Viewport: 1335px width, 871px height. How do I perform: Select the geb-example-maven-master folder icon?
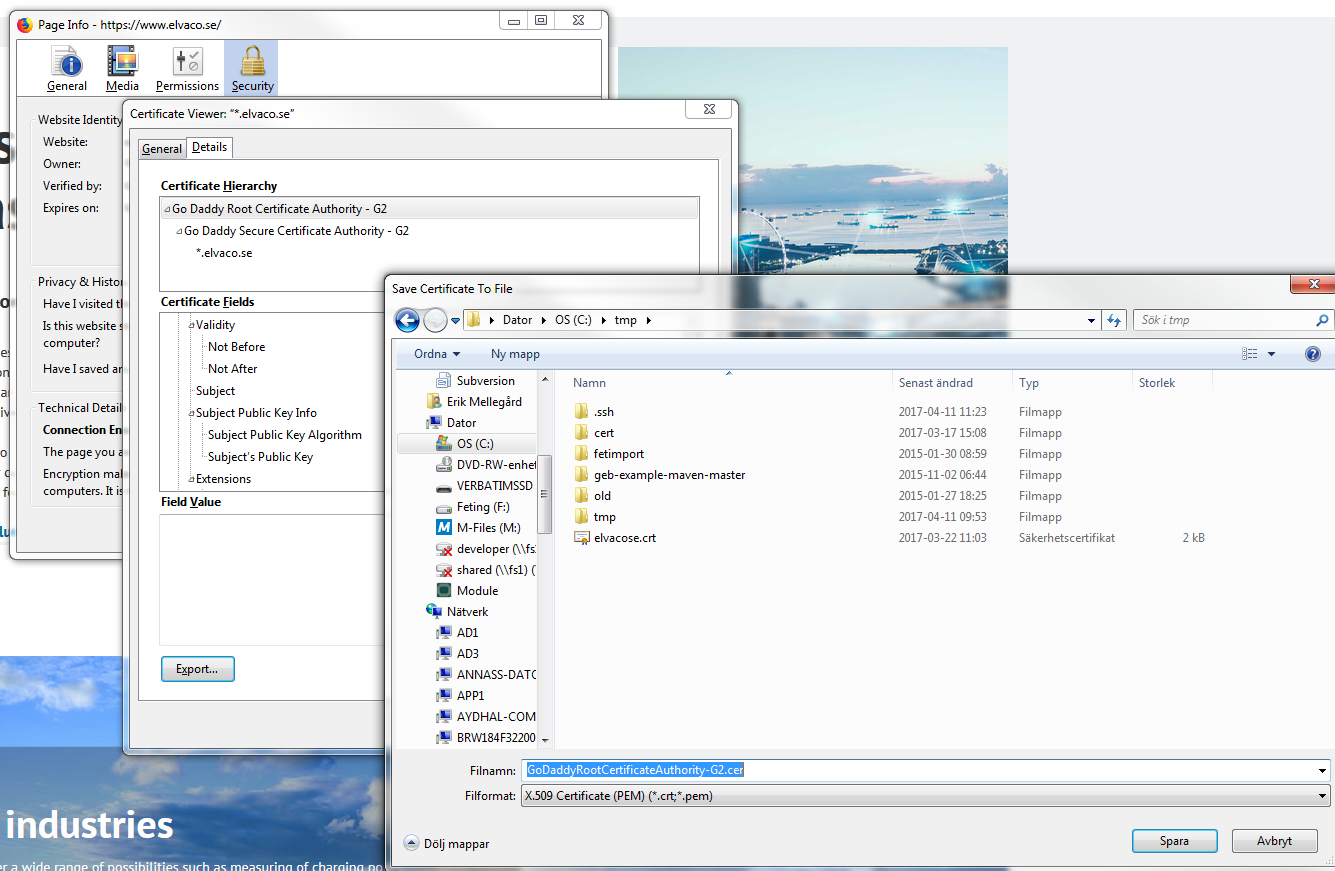582,475
